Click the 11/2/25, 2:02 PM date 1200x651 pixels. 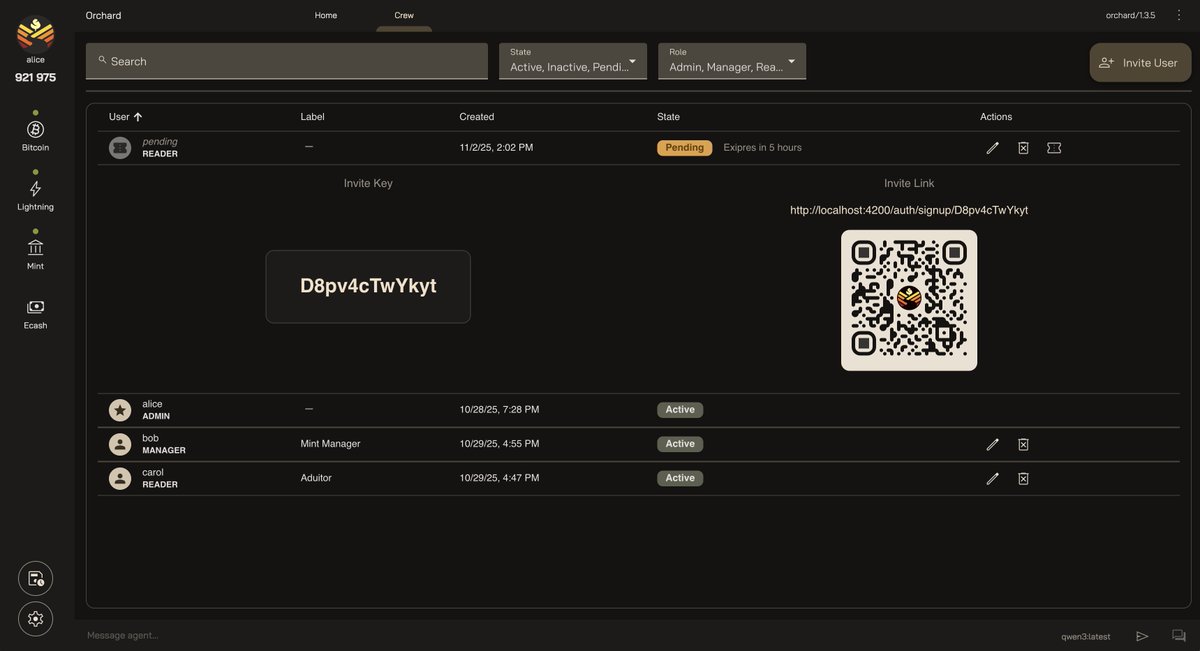point(496,148)
